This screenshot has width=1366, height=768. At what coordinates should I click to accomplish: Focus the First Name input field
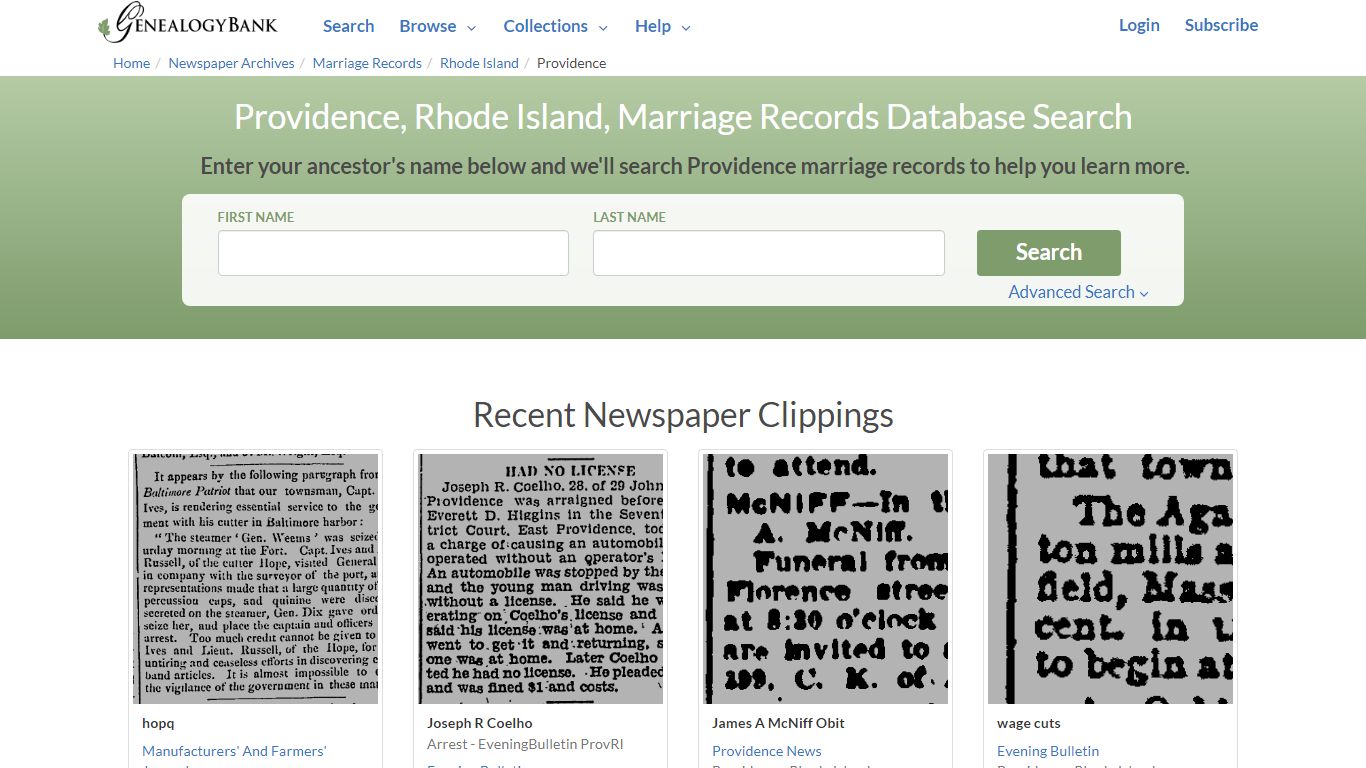[393, 253]
